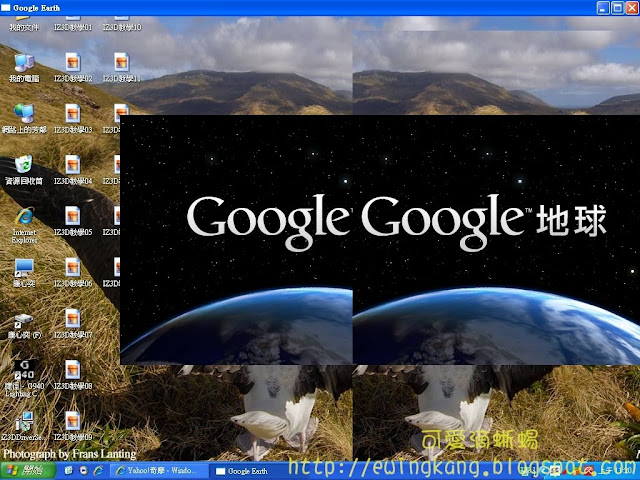Image resolution: width=640 pixels, height=480 pixels.
Task: Close the Google Earth window
Action: (631, 8)
